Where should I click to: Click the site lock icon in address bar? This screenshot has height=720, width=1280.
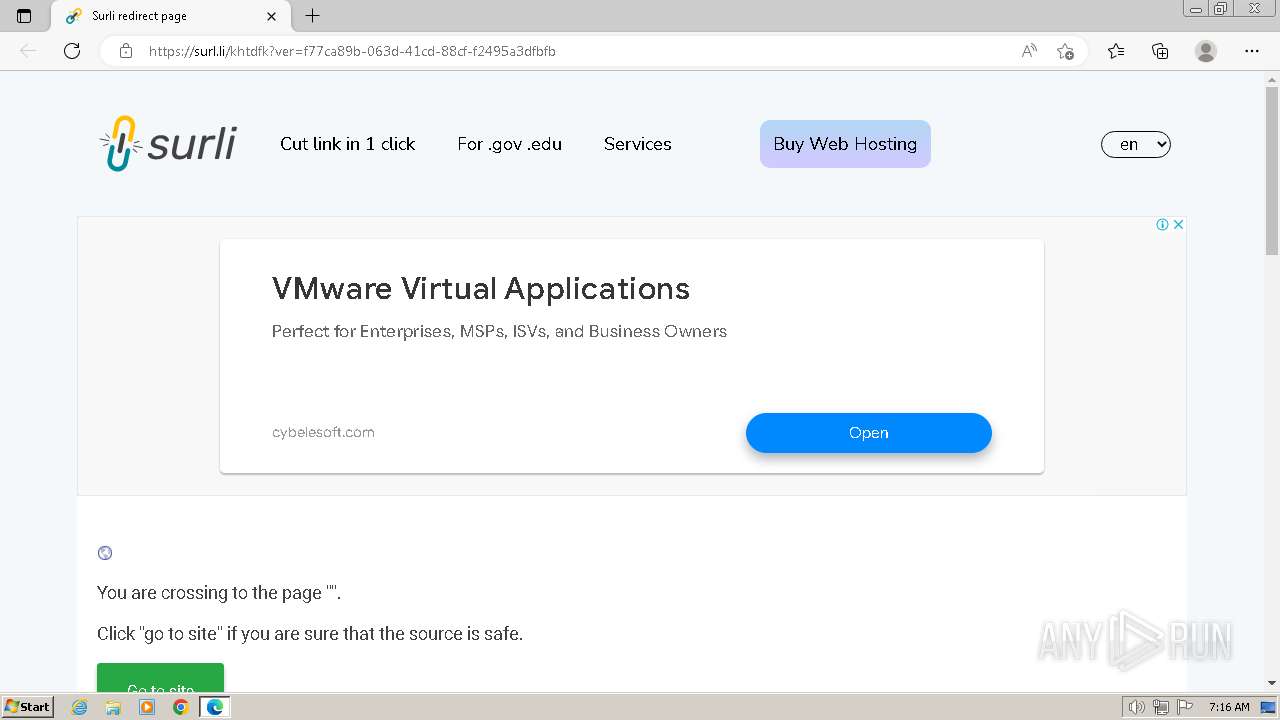125,51
